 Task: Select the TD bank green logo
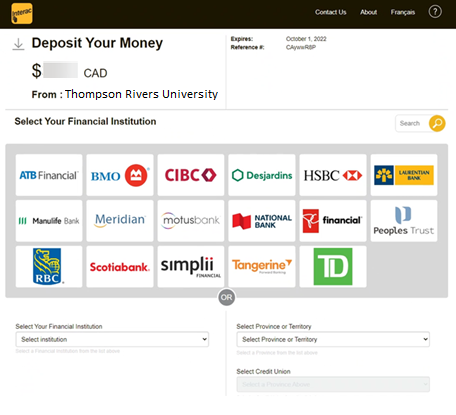333,267
